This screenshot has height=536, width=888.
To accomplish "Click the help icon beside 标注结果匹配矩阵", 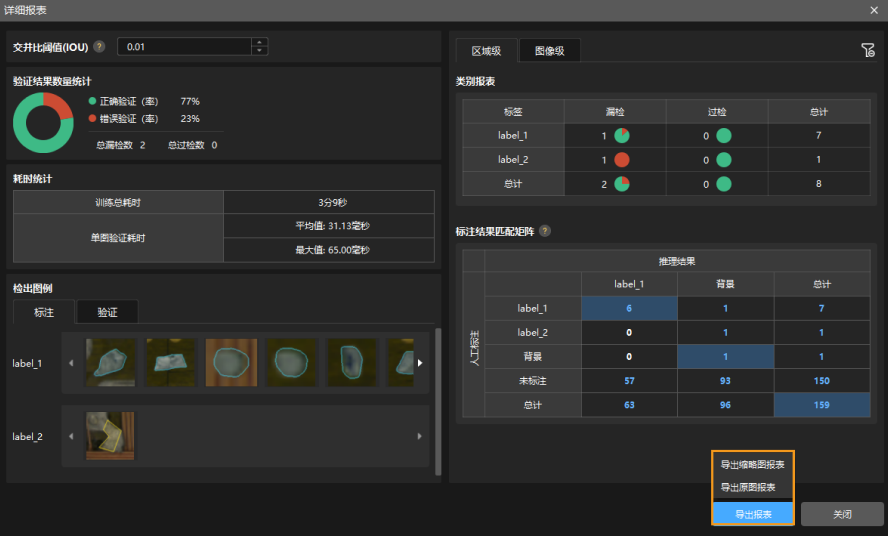I will coord(545,231).
